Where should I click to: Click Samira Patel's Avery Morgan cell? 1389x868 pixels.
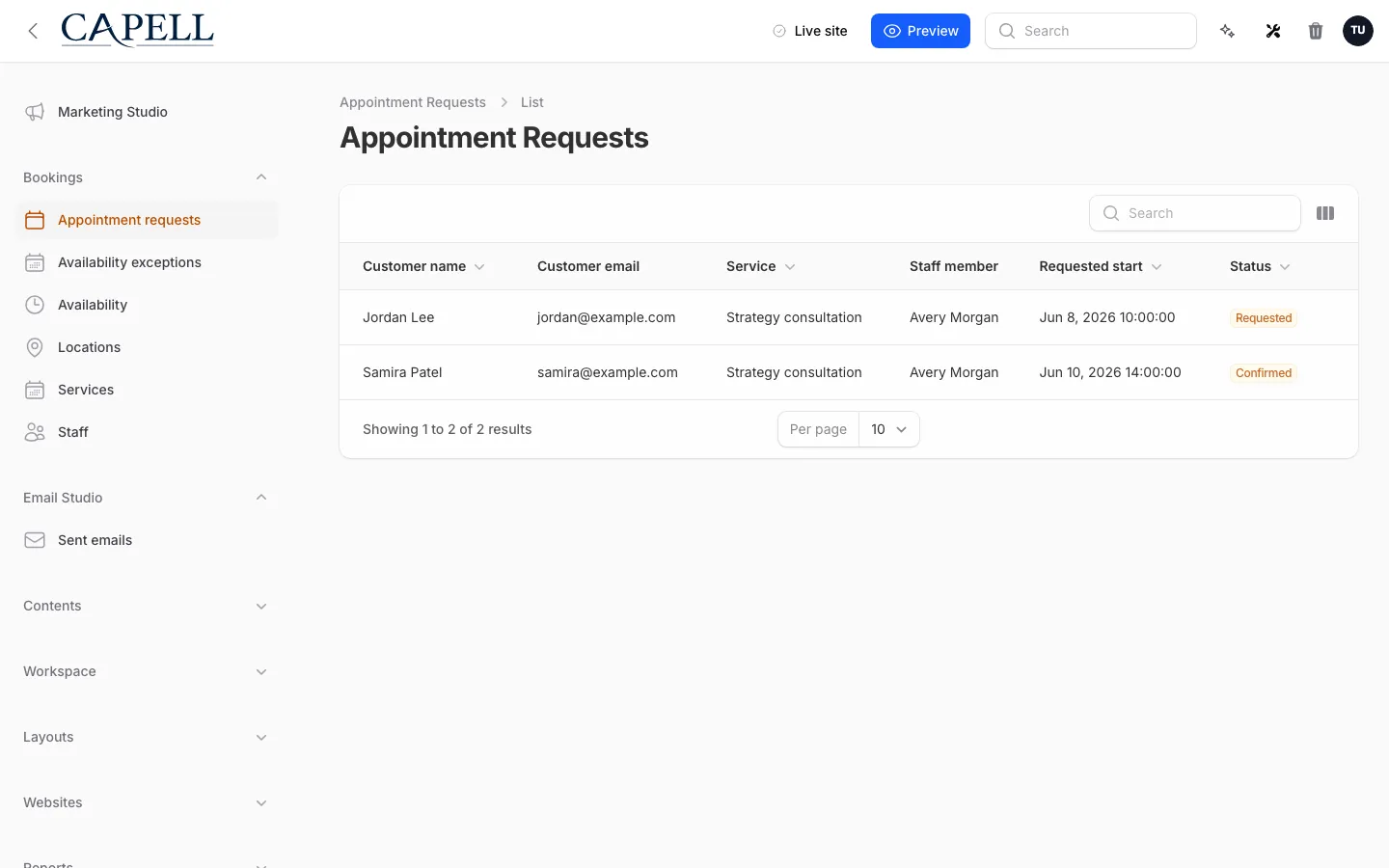point(954,372)
